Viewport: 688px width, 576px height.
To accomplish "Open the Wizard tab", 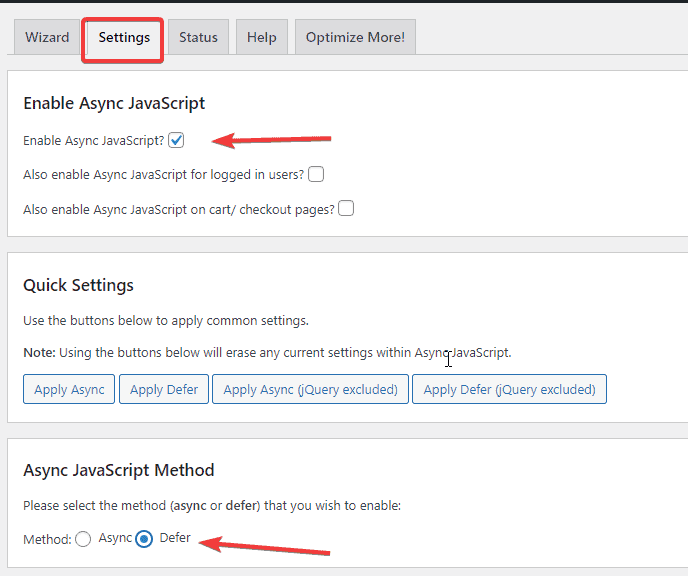I will coord(47,38).
